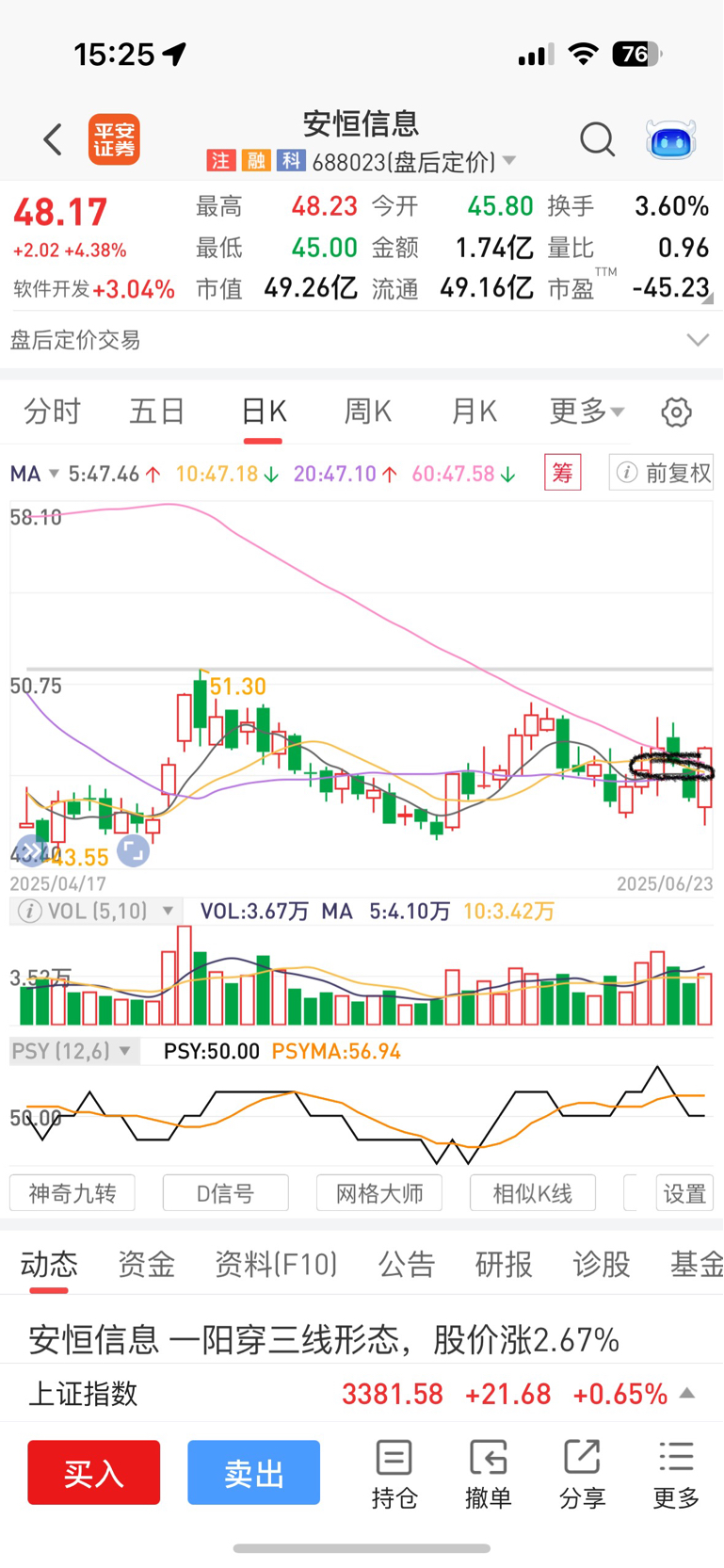
Task: Open the blue robot assistant icon
Action: (670, 139)
